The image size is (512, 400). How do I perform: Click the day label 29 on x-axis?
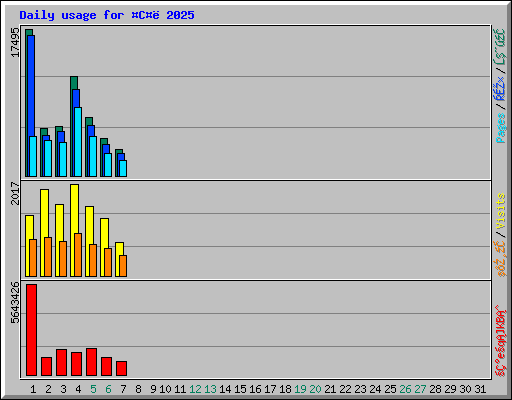450,389
